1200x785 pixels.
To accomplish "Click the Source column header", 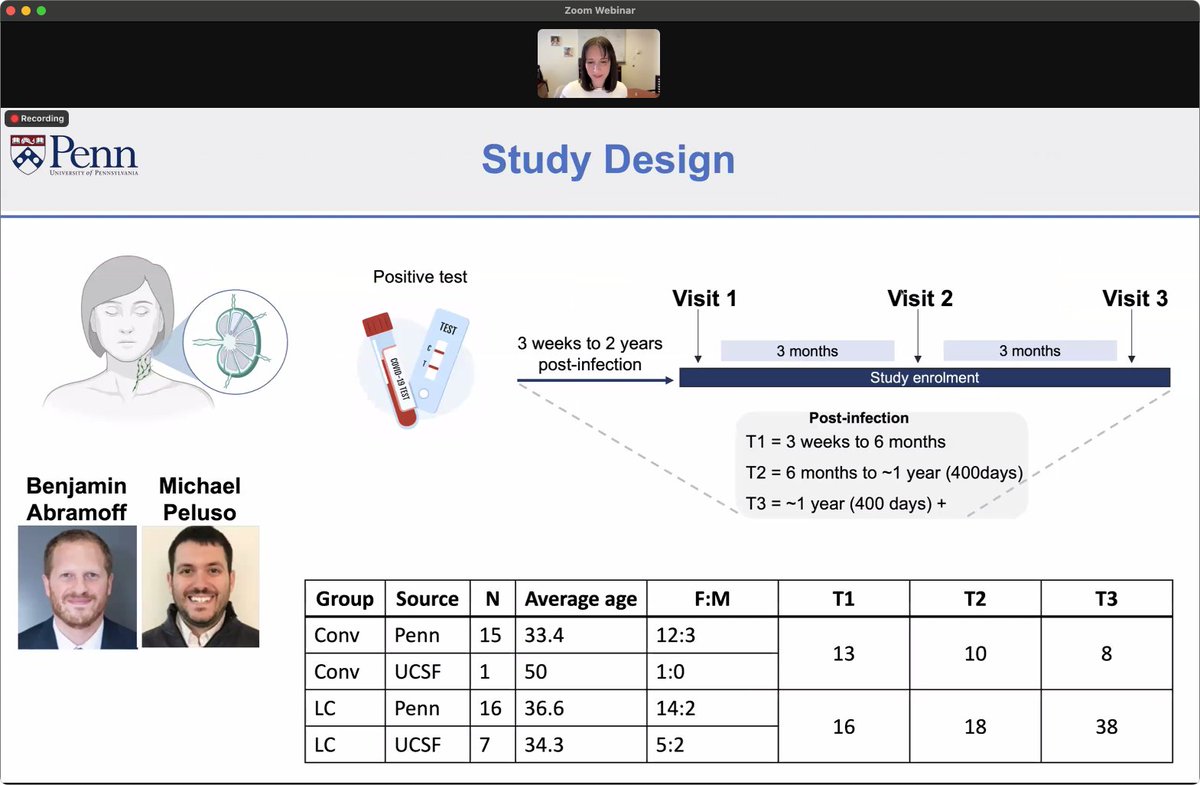I will (x=427, y=599).
